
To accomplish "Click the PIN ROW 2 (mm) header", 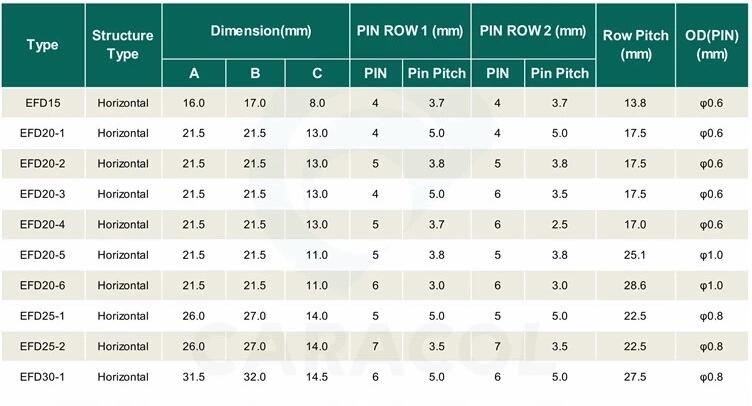I will pos(533,31).
